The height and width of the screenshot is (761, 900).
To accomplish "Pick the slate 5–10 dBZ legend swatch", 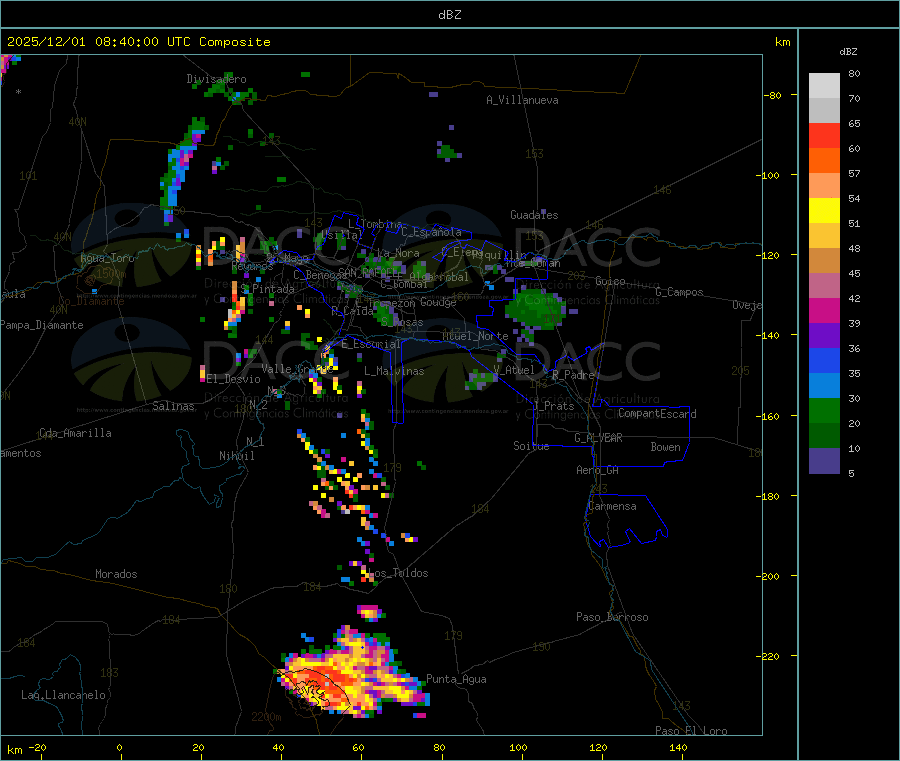I will [824, 461].
